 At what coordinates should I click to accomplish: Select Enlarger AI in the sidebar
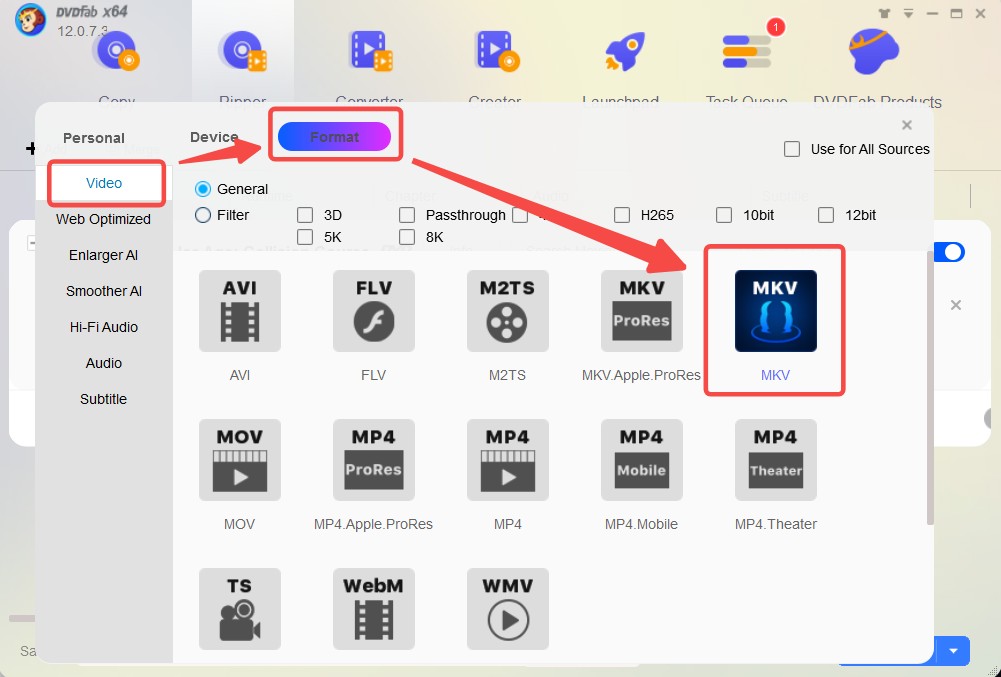pyautogui.click(x=103, y=255)
